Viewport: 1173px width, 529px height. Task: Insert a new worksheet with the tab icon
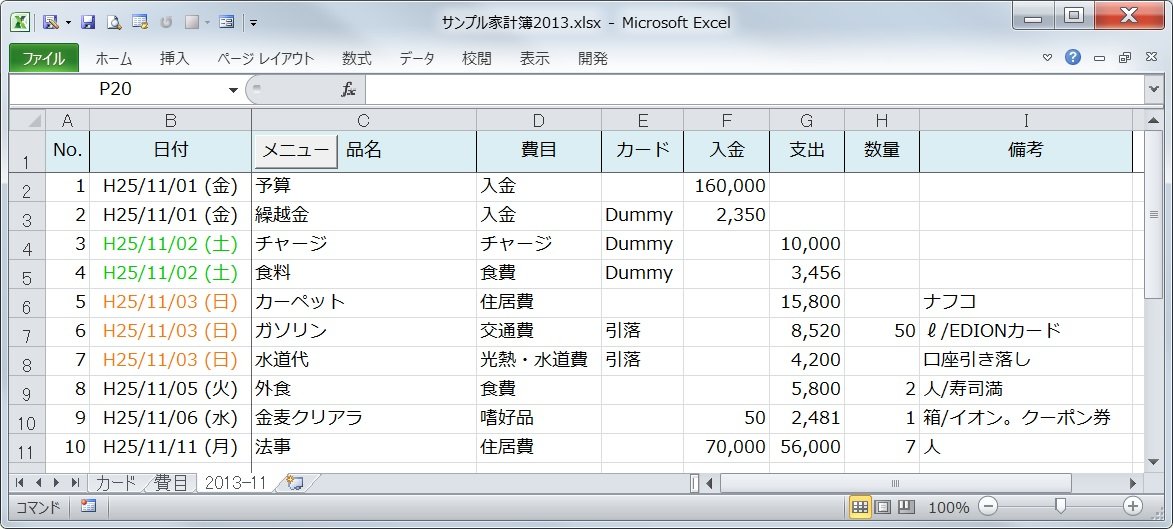tap(295, 483)
